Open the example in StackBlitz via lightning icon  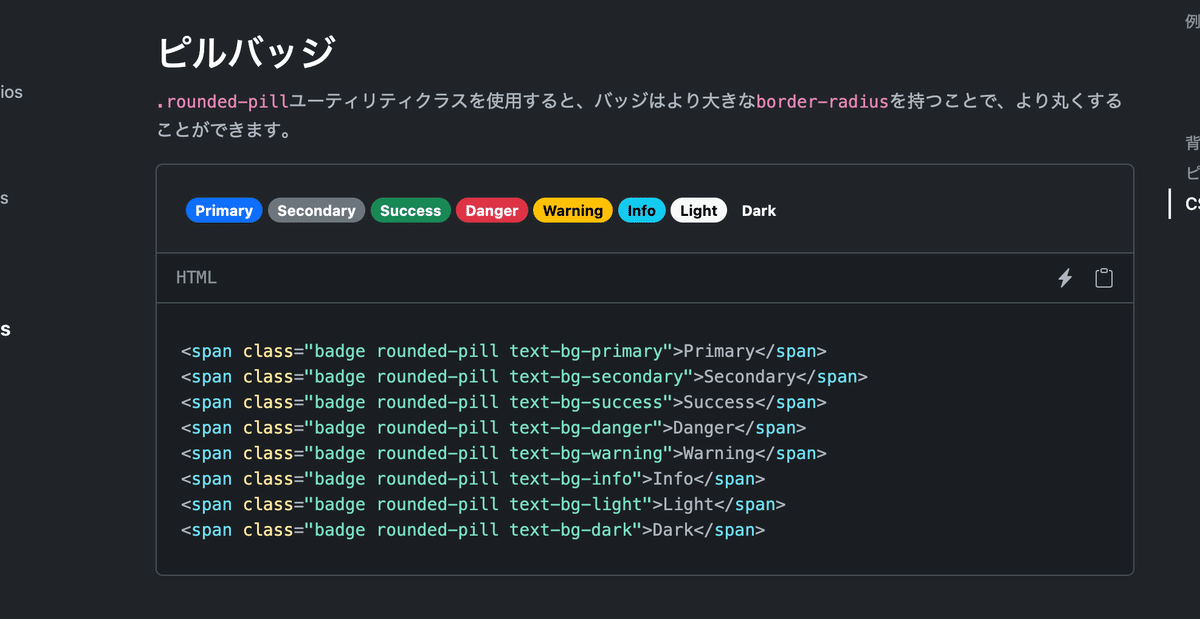coord(1064,278)
